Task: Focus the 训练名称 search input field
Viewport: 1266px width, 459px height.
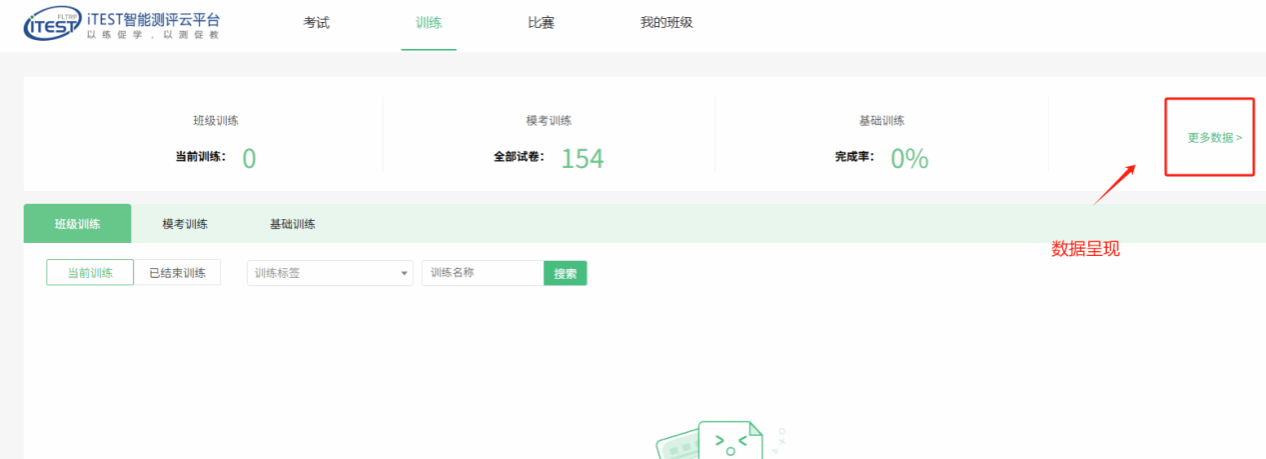Action: coord(482,273)
